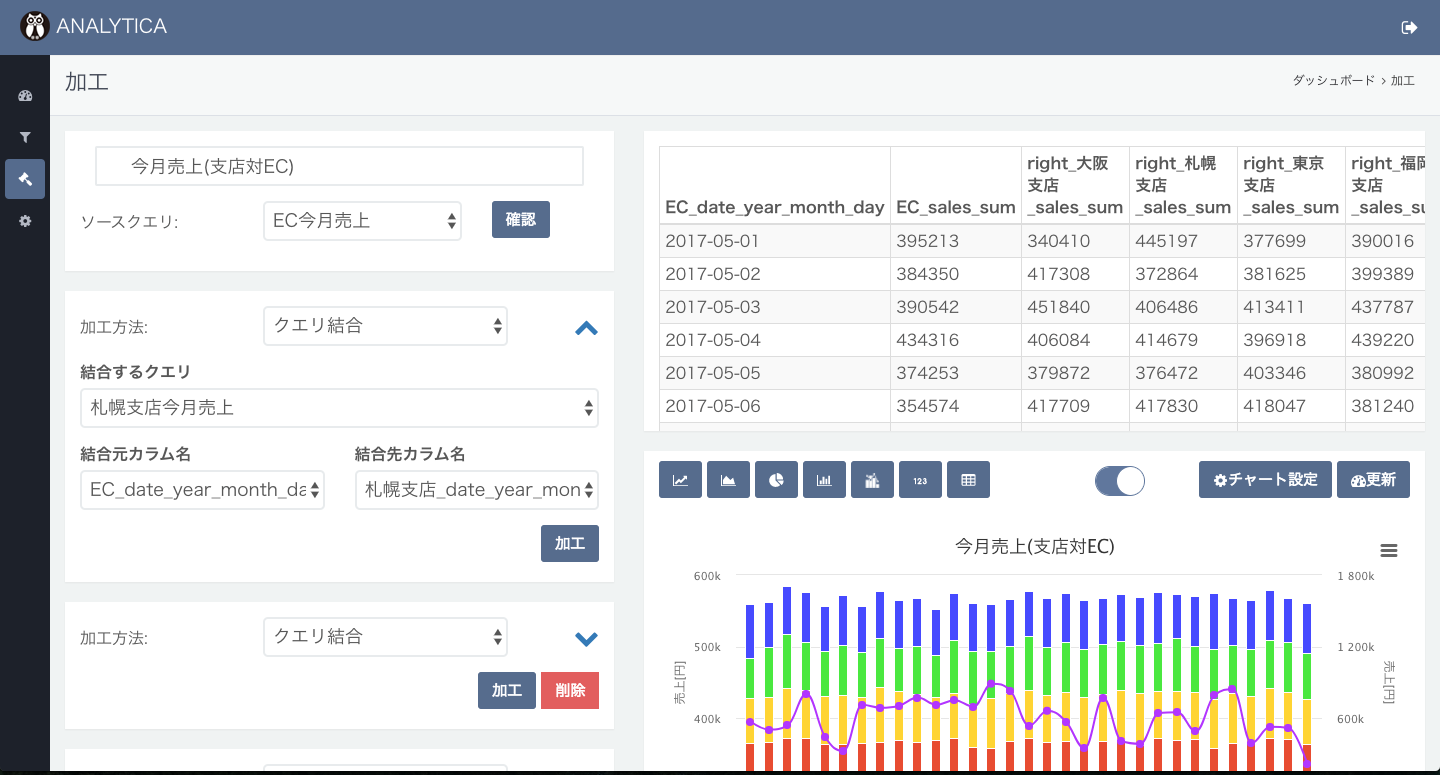Expand the second 加工 panel chevron
1440x775 pixels.
pyautogui.click(x=586, y=639)
